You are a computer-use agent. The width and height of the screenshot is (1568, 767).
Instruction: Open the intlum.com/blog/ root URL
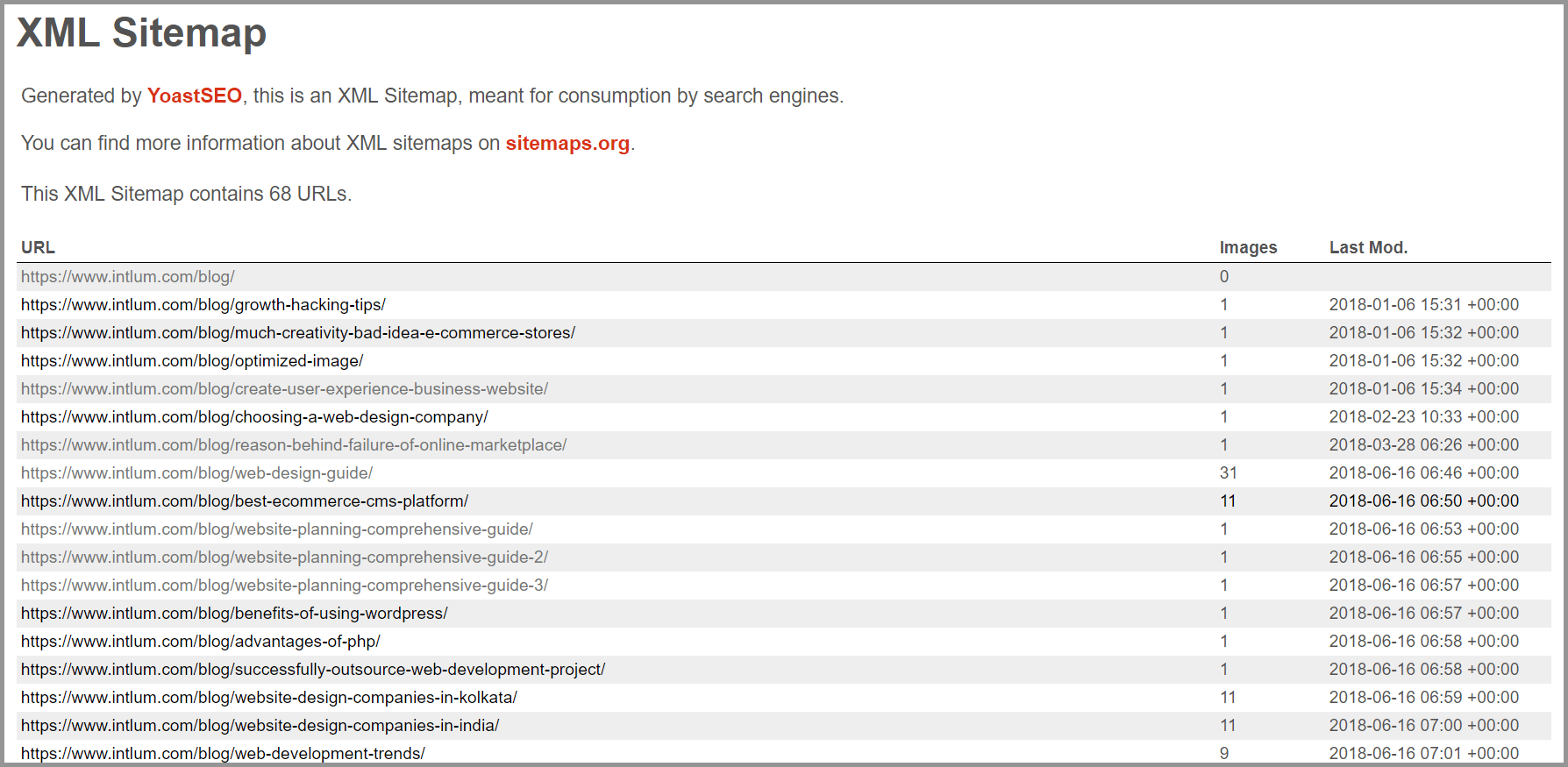[128, 277]
